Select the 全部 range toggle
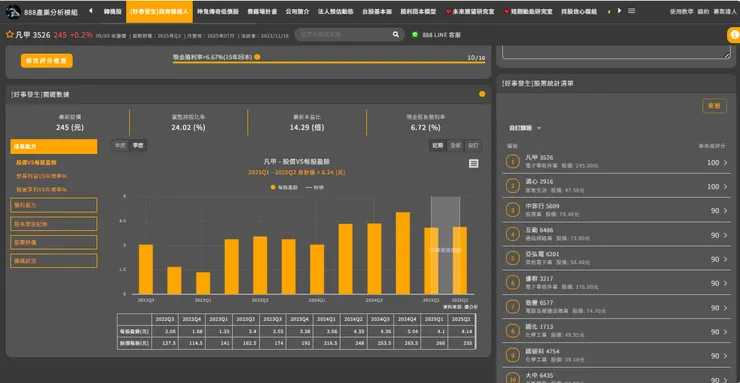The width and height of the screenshot is (740, 383). coord(455,145)
